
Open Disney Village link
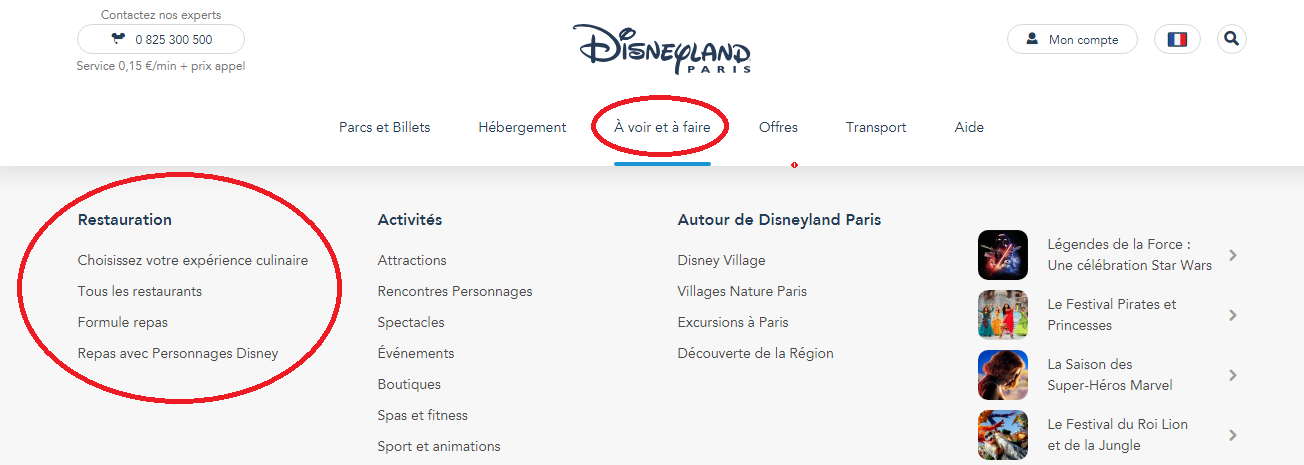[721, 260]
